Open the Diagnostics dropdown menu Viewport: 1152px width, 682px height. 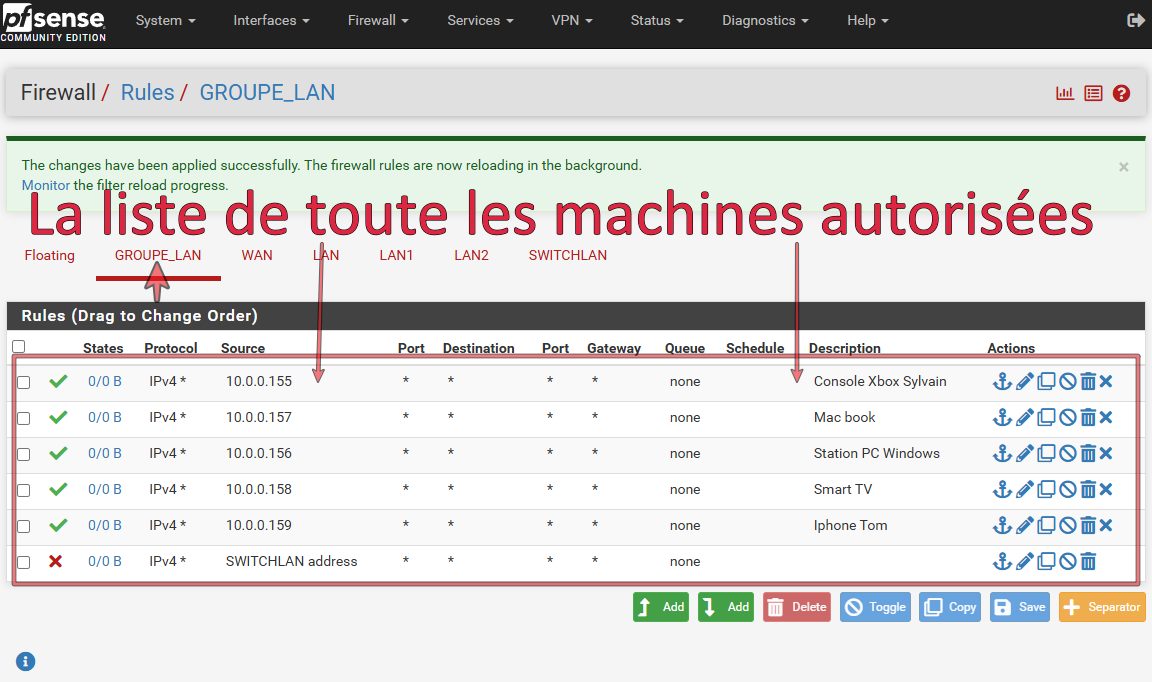[765, 20]
